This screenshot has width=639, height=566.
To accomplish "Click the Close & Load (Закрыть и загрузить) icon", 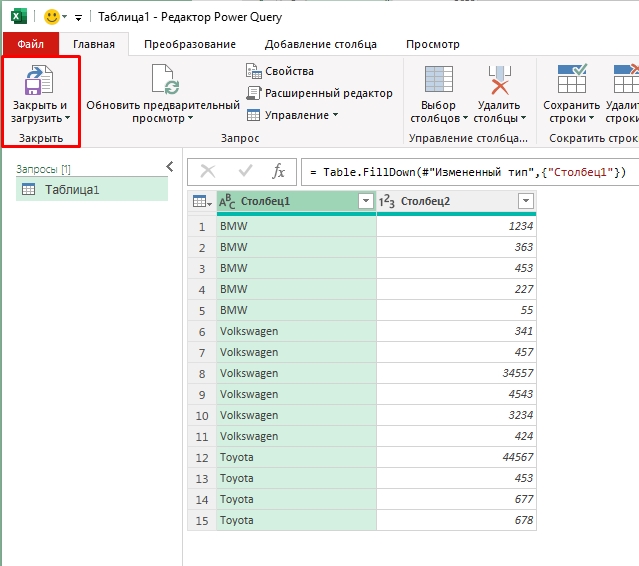I will click(39, 80).
